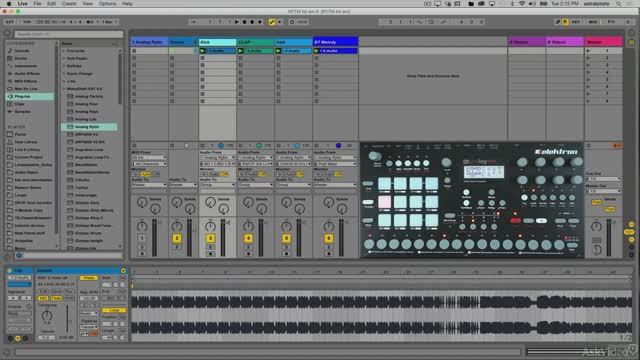Click the TAP tempo button
640x360 pixels.
click(x=27, y=22)
